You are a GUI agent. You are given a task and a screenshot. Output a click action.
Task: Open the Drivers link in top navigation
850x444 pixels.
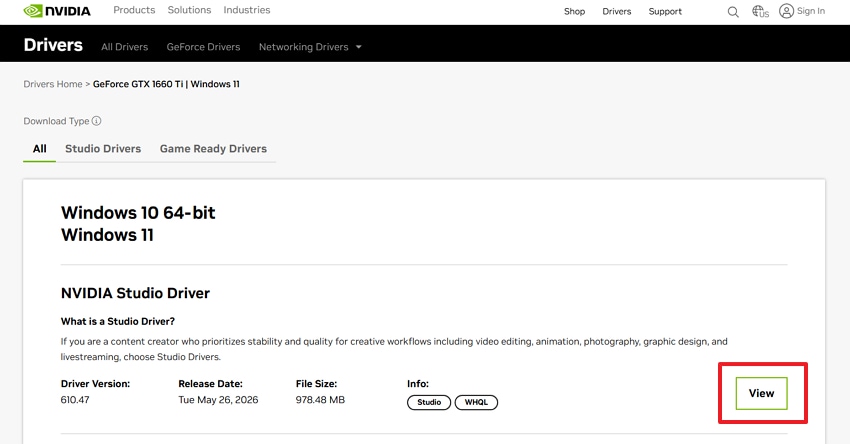pos(617,11)
